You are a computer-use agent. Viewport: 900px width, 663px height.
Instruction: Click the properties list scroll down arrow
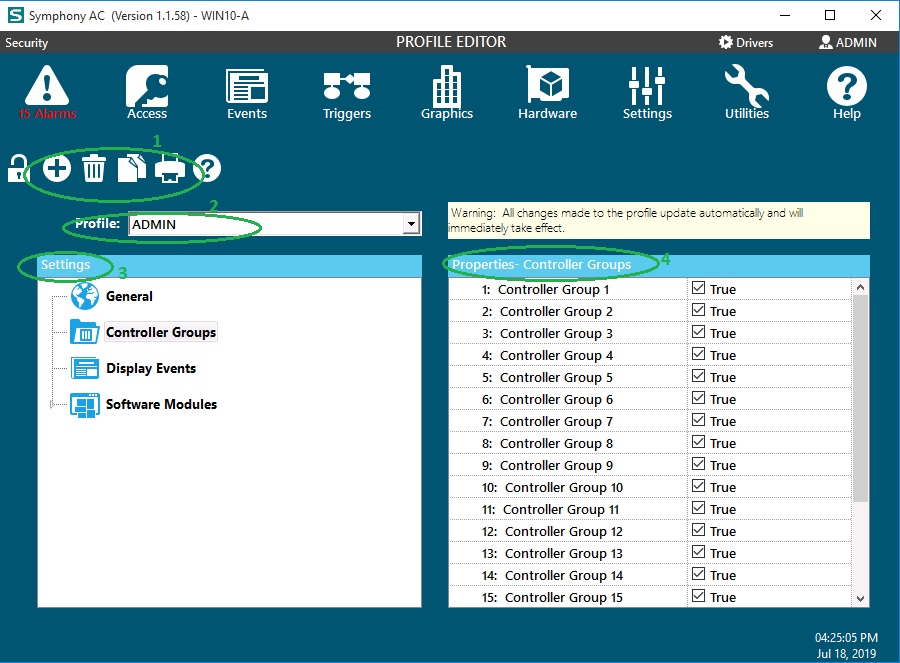click(x=860, y=599)
